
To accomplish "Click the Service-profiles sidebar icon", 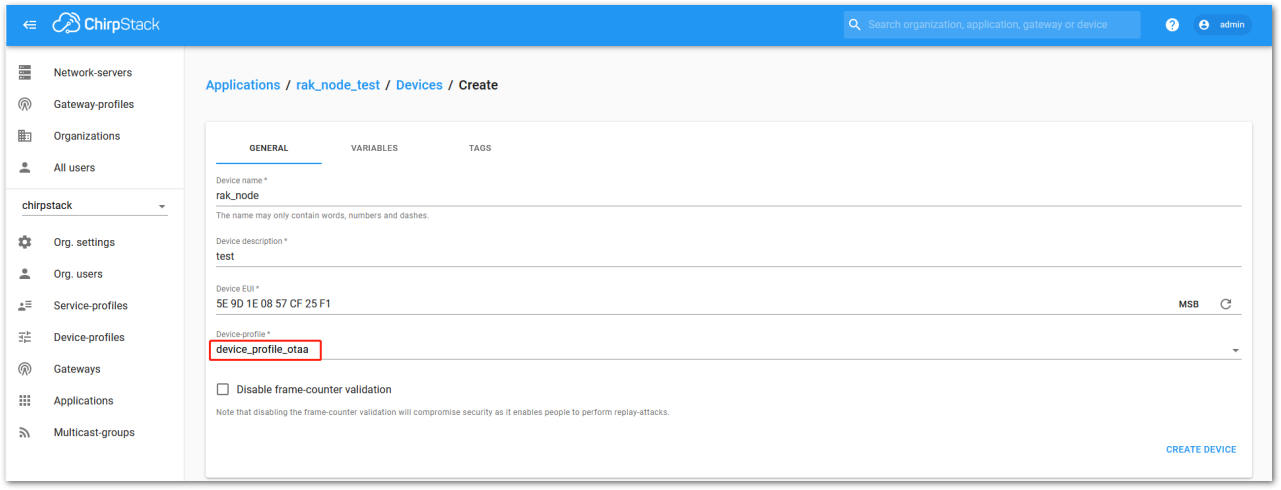I will pyautogui.click(x=25, y=306).
